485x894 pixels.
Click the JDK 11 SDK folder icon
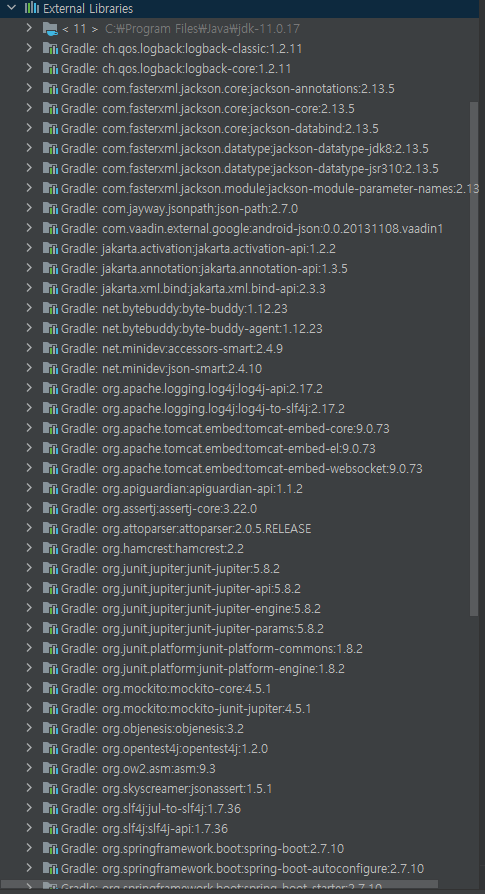point(51,28)
